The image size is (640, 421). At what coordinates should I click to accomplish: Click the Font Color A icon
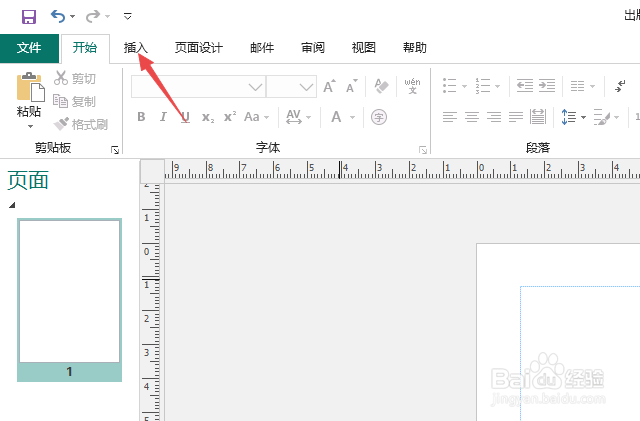click(x=336, y=117)
